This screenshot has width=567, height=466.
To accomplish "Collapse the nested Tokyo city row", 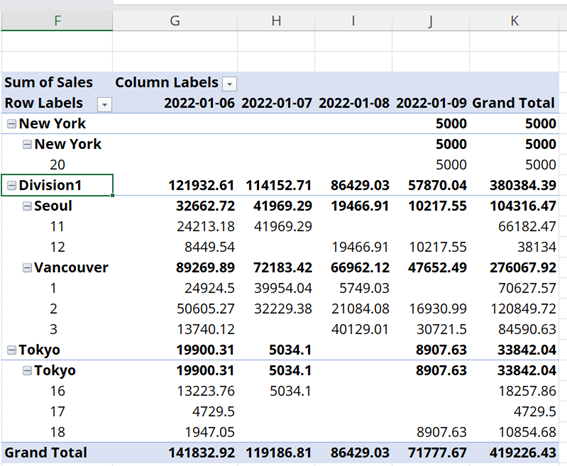I will point(27,371).
